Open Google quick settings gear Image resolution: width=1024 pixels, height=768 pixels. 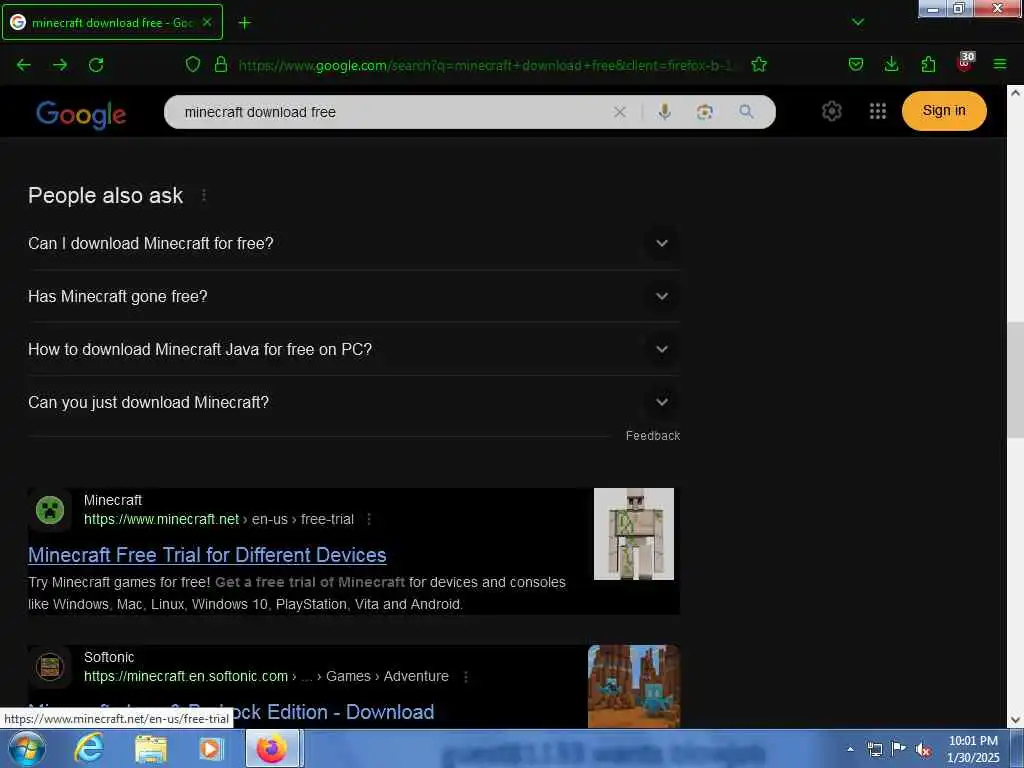(x=831, y=112)
